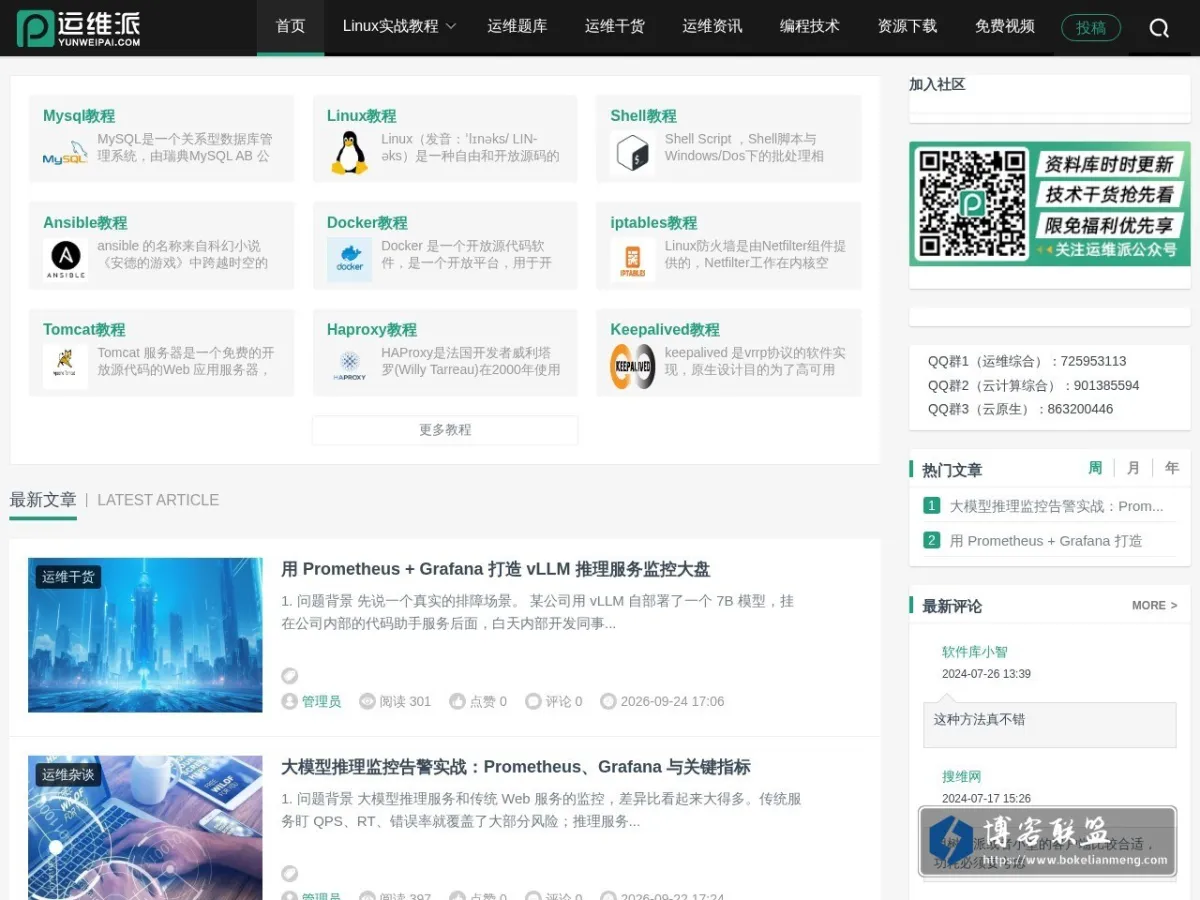
Task: Open the 首页 nav tab
Action: [291, 27]
